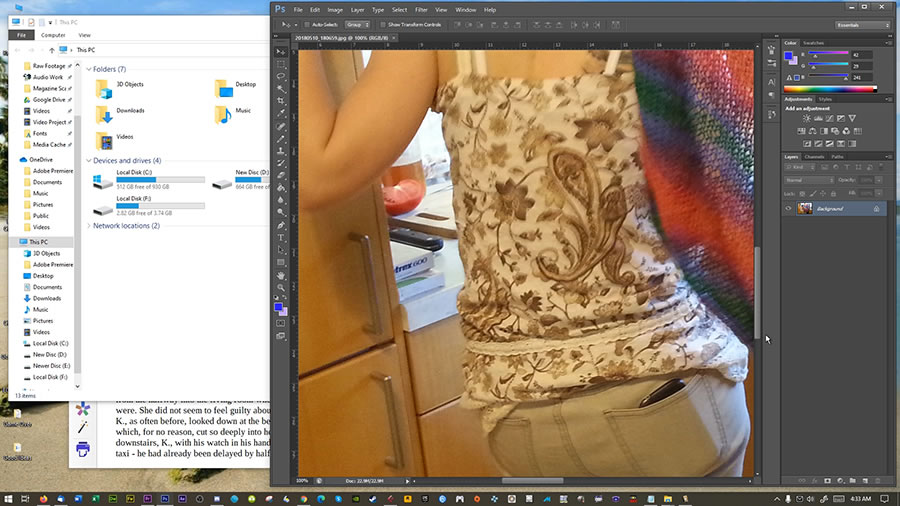
Task: Add a Curves adjustment
Action: click(829, 118)
